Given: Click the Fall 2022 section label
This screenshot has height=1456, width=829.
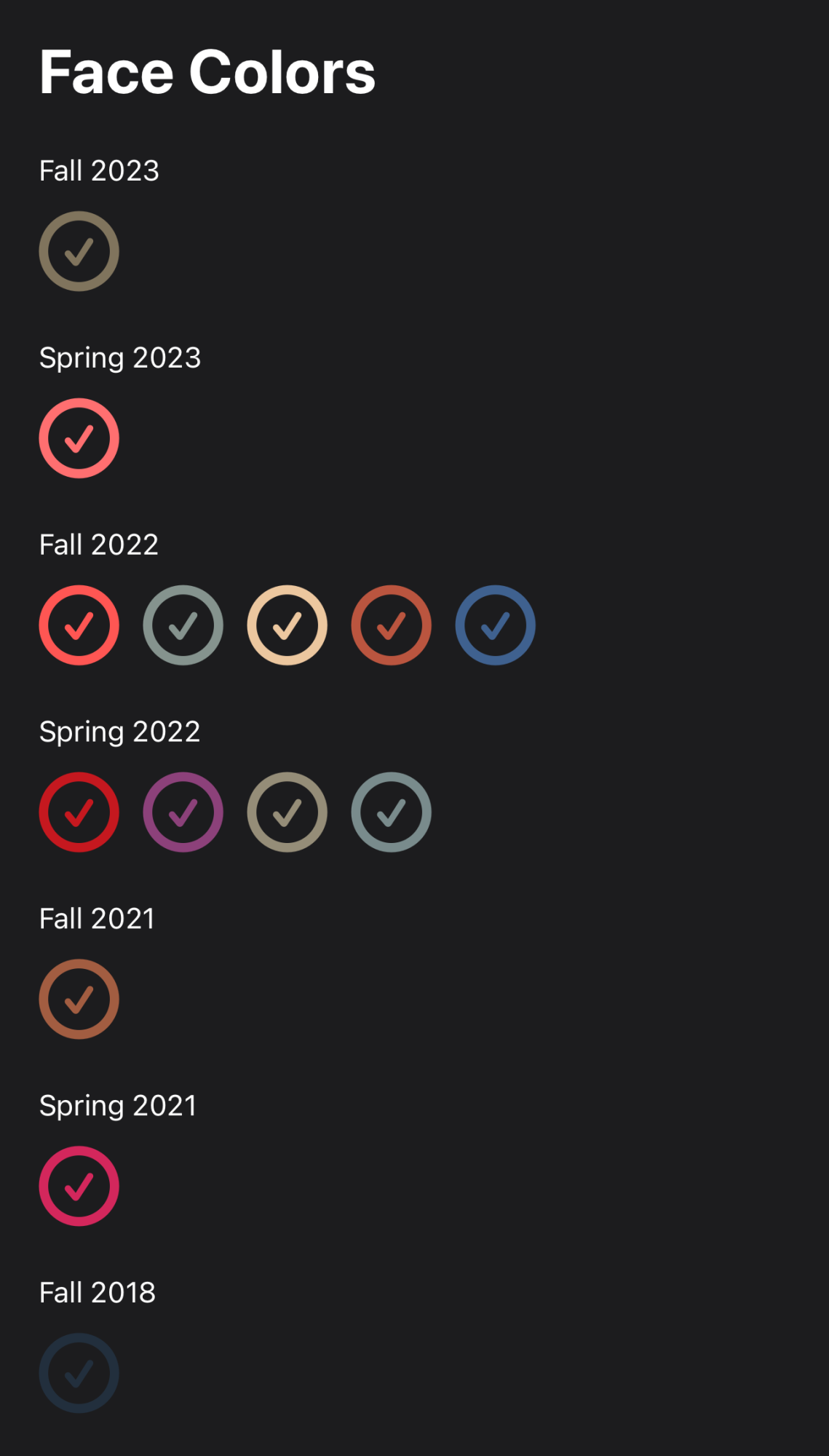Looking at the screenshot, I should point(99,545).
